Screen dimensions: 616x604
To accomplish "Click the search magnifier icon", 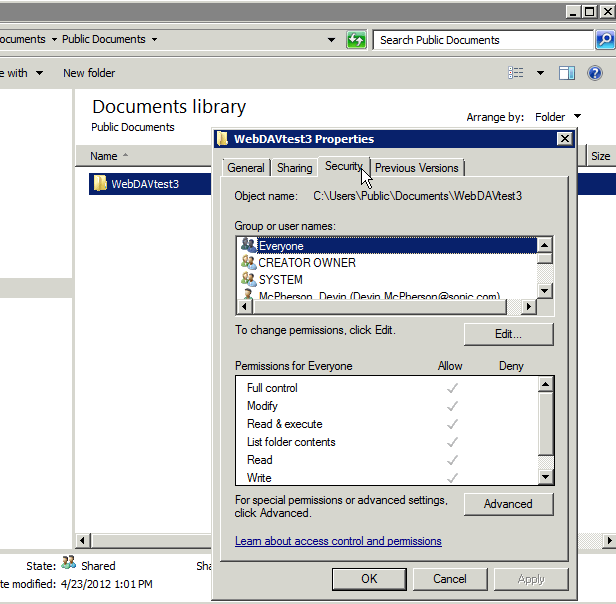I will (605, 40).
